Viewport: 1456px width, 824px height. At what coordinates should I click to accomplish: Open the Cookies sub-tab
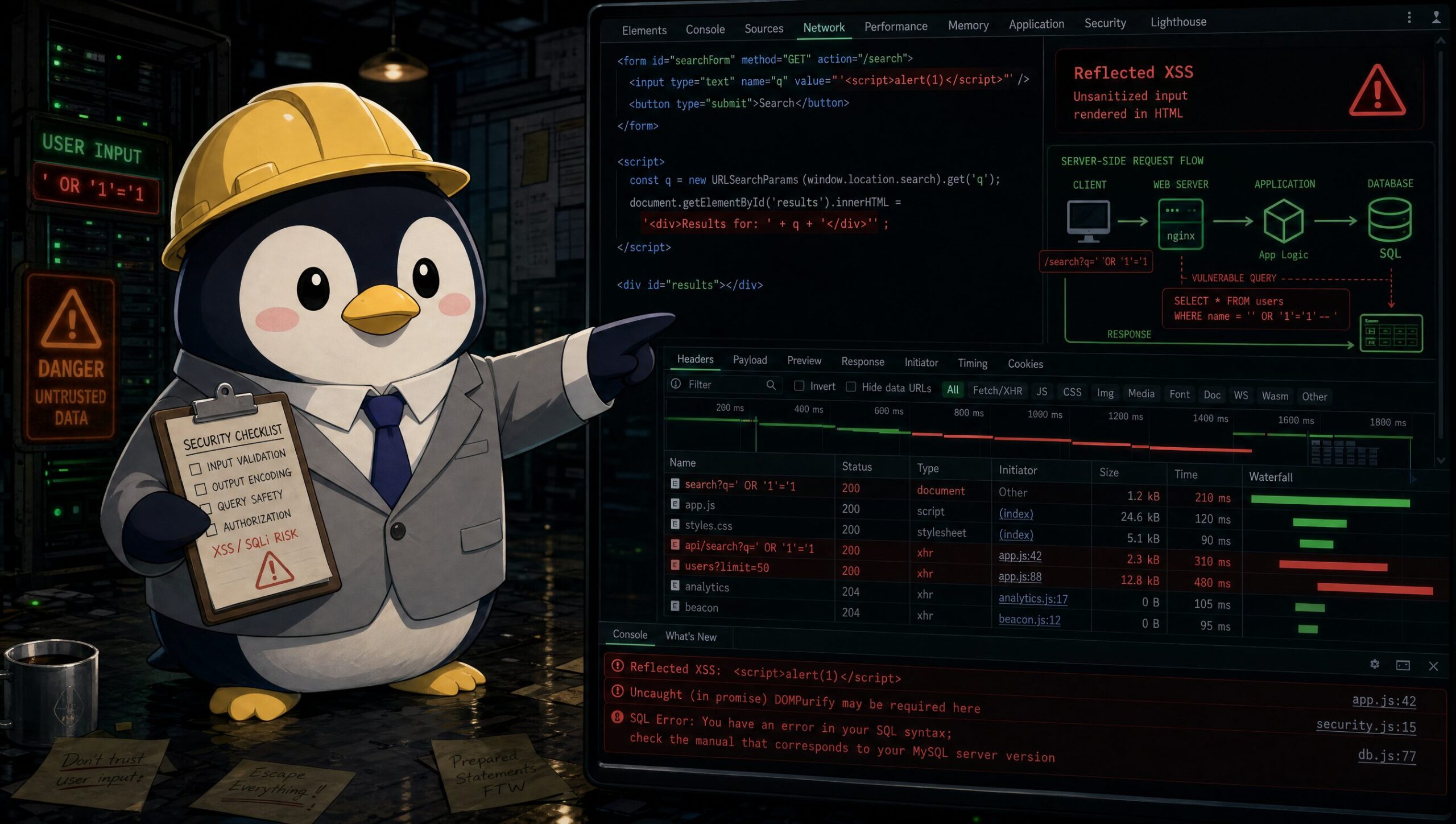click(x=1025, y=364)
